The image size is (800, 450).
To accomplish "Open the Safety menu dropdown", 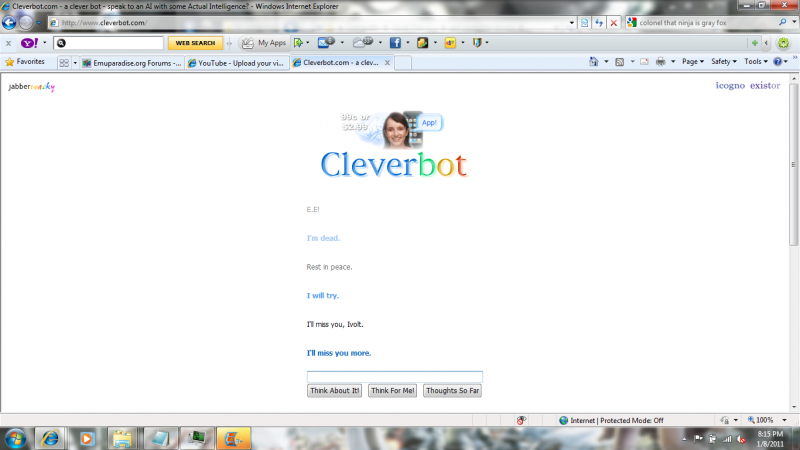I will tap(724, 62).
